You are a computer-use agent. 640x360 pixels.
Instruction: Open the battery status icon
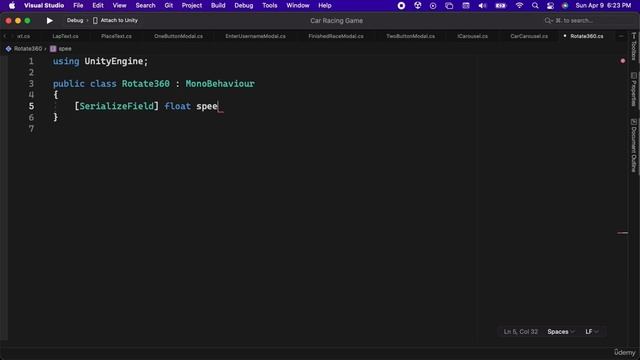[500, 6]
